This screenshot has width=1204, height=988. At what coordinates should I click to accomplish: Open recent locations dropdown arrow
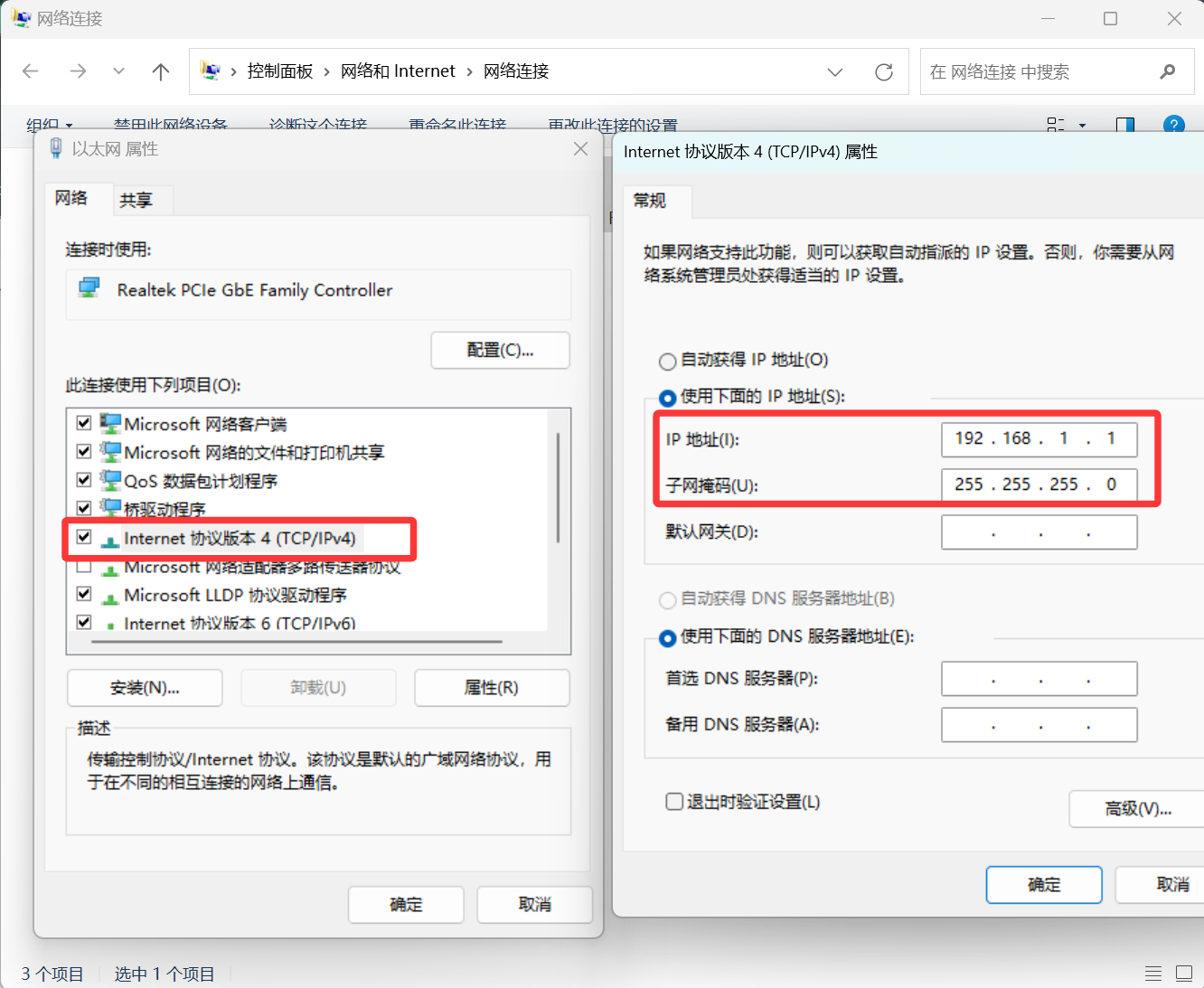118,71
